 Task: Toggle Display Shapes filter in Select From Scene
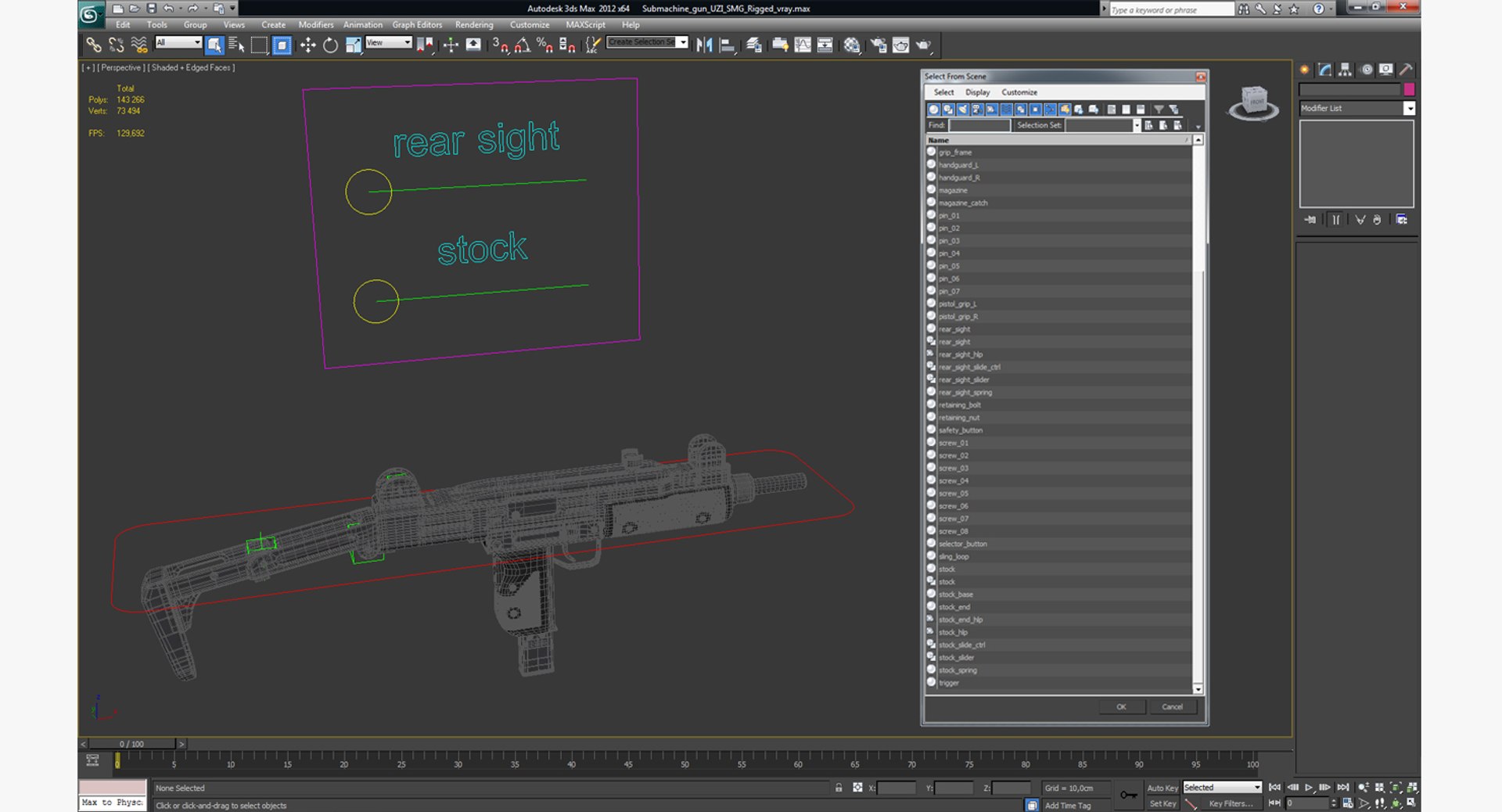[x=948, y=110]
